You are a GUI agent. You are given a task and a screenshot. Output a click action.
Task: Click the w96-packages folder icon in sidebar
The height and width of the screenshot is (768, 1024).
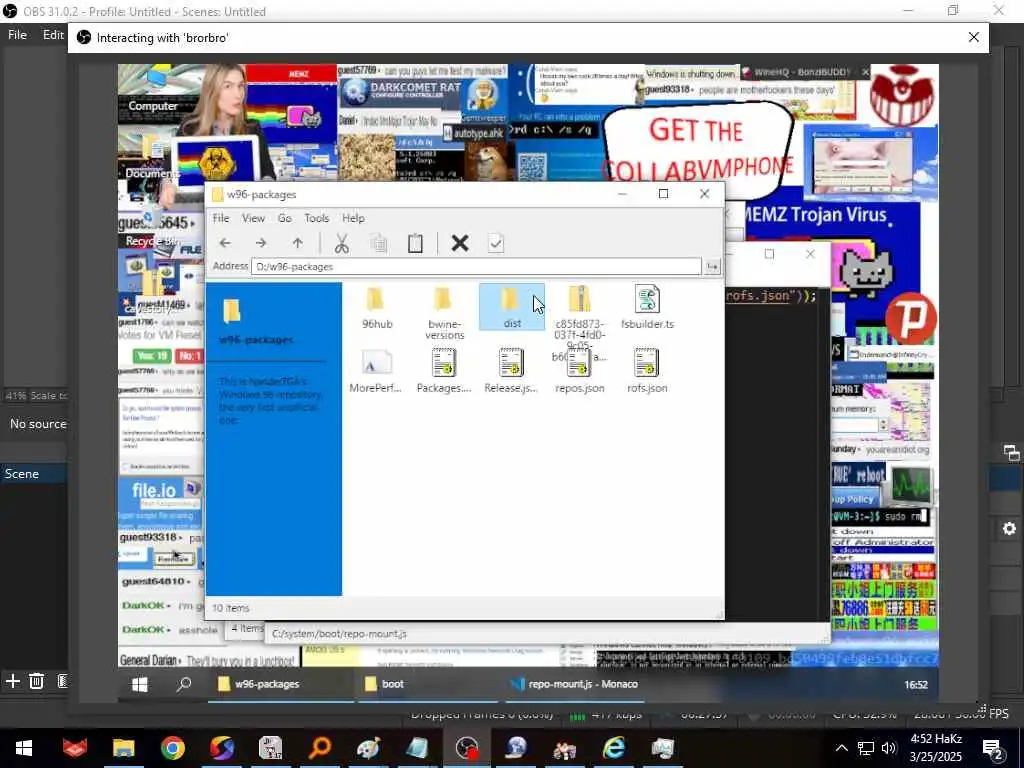(232, 312)
